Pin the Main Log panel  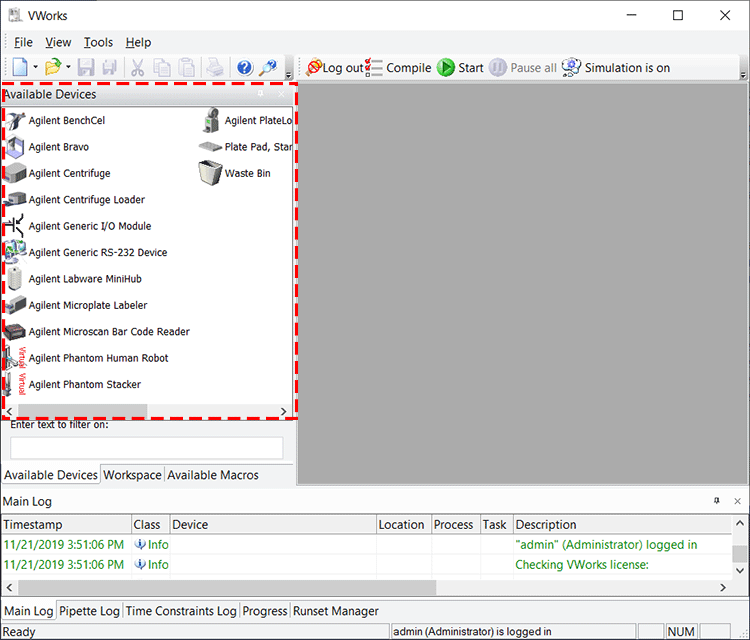click(717, 501)
